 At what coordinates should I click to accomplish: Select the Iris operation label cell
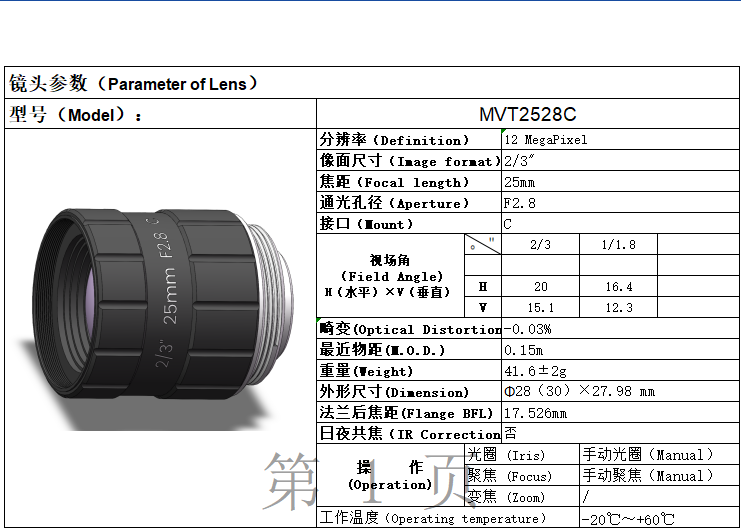(522, 455)
